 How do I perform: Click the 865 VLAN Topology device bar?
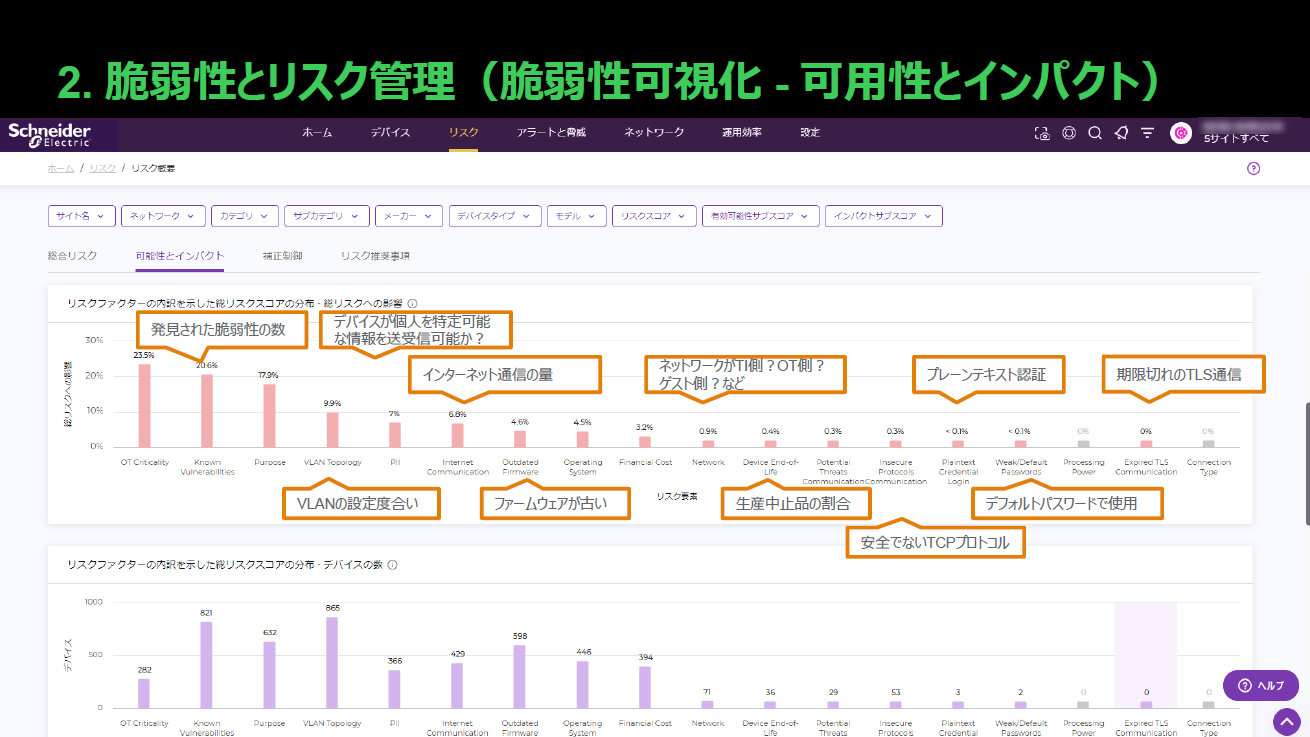pyautogui.click(x=332, y=662)
